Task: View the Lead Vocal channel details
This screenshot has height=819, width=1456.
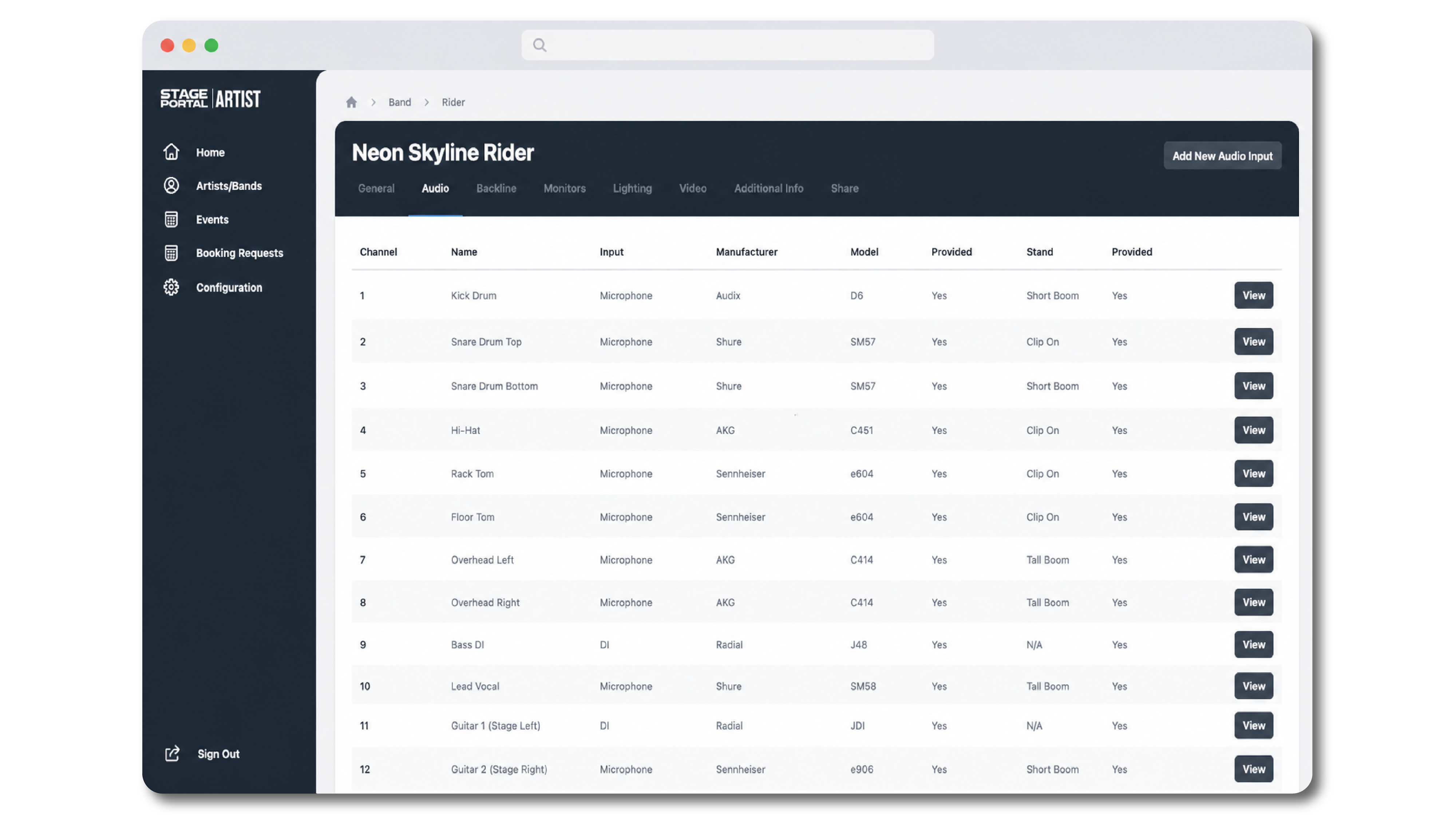Action: 1254,686
